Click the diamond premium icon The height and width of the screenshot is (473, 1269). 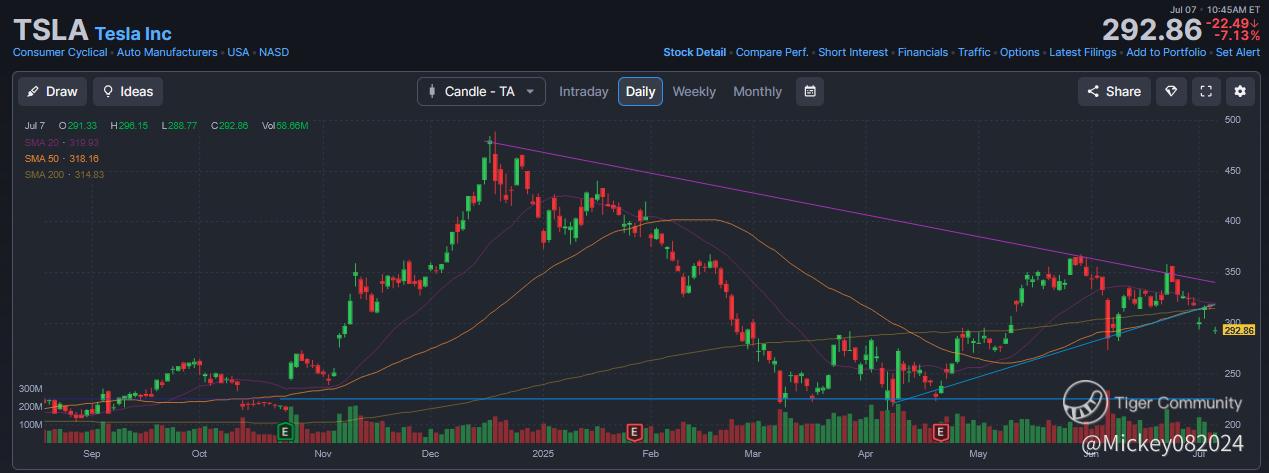(1171, 91)
